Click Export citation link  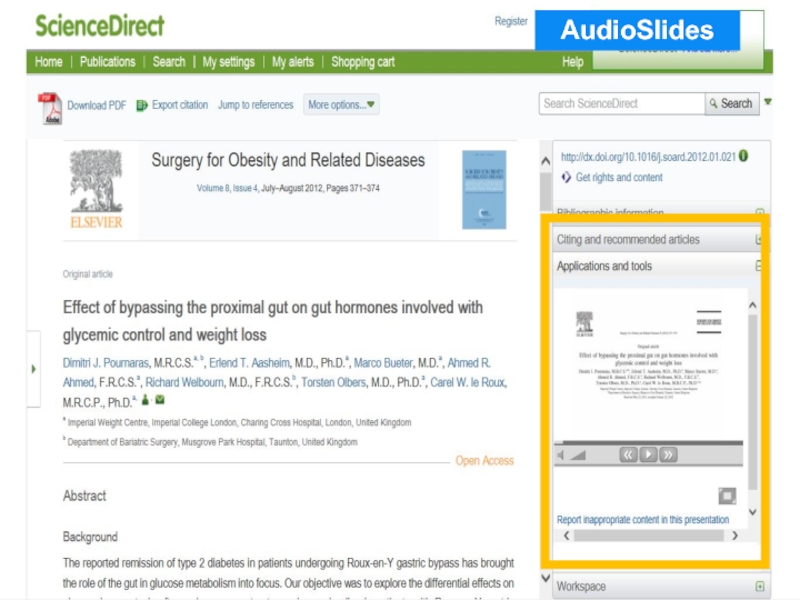180,105
